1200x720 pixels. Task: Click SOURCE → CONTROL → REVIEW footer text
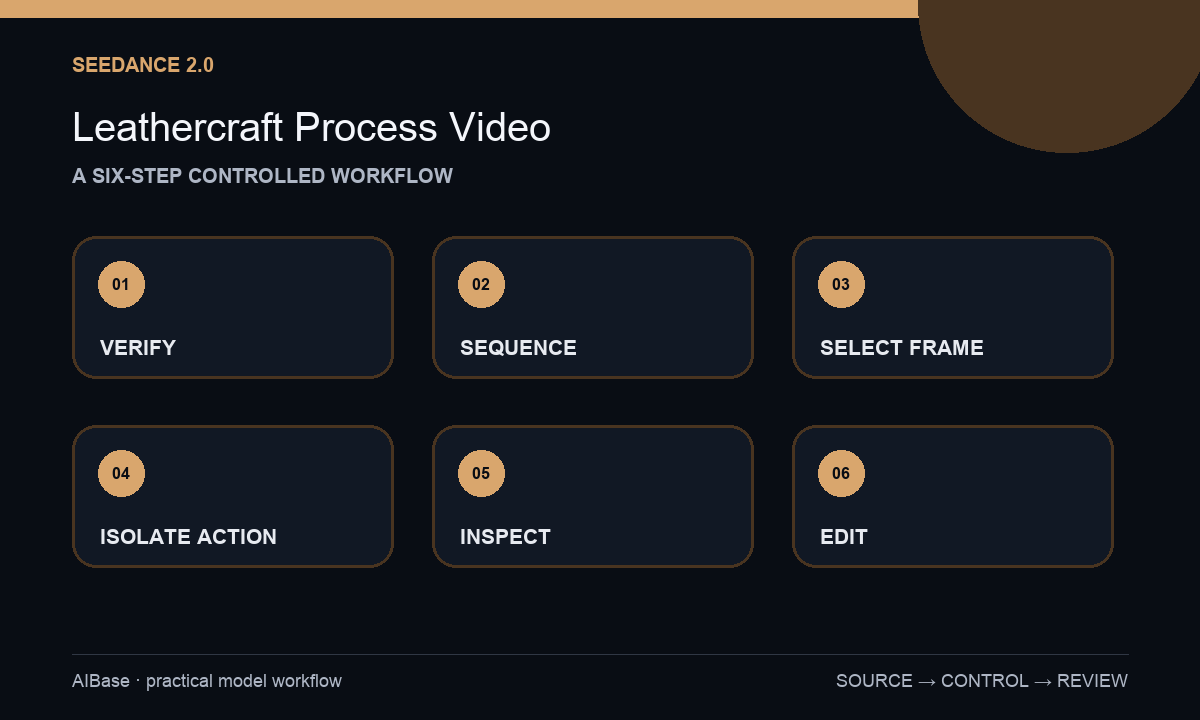pos(982,681)
